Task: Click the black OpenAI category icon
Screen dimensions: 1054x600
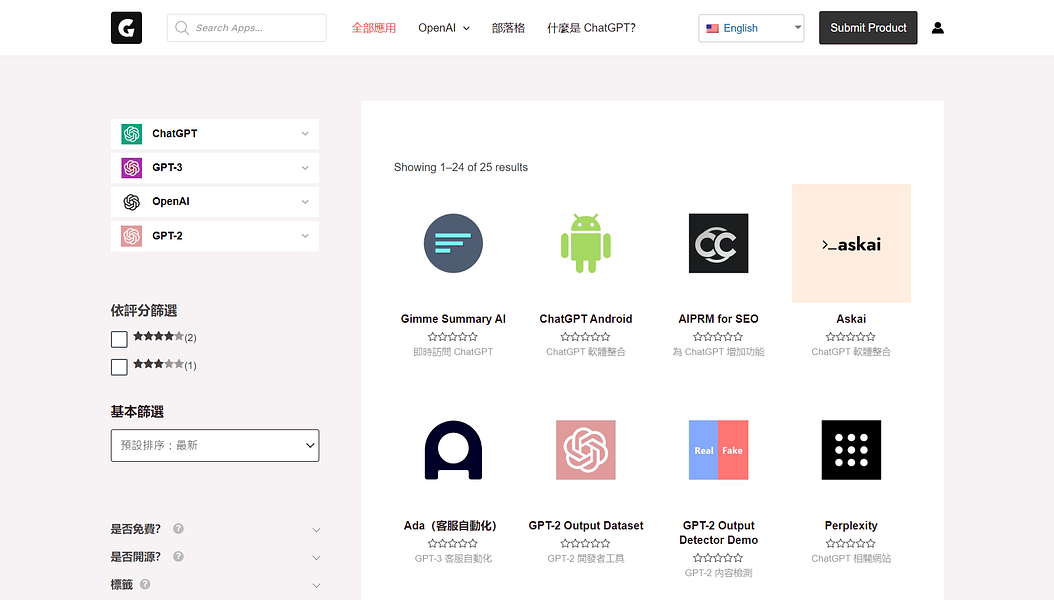Action: point(132,202)
